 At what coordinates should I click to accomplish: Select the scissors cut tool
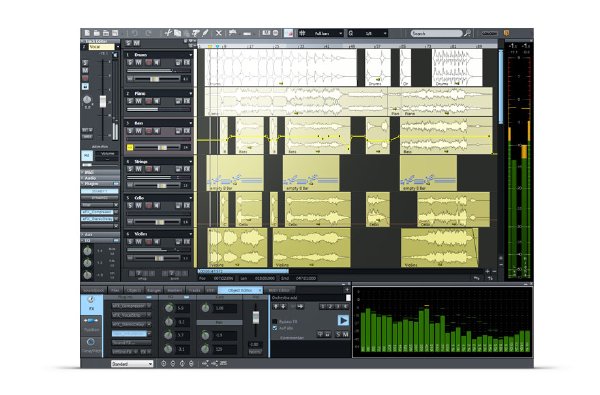pyautogui.click(x=168, y=33)
